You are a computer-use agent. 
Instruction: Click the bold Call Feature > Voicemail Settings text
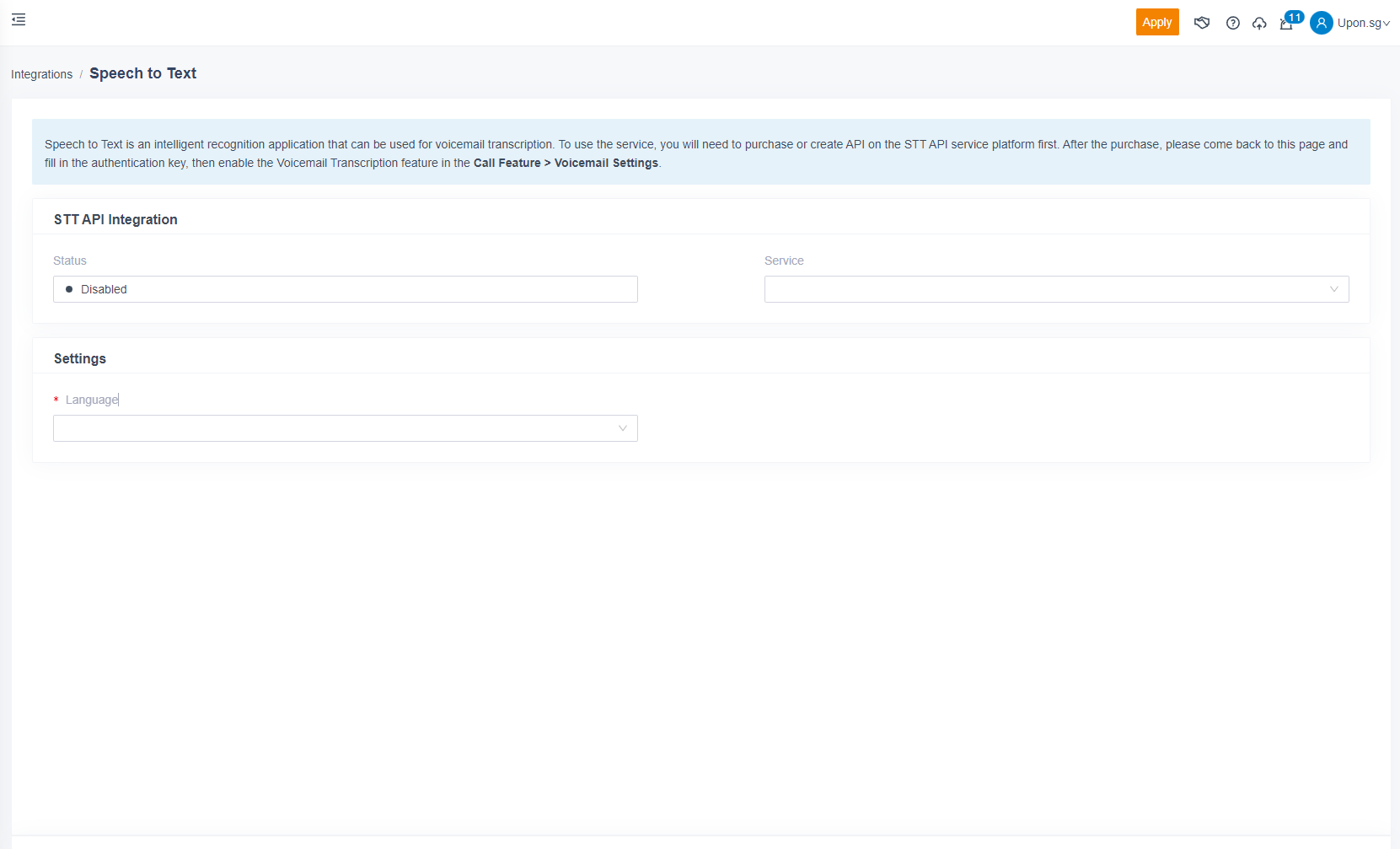tap(566, 163)
